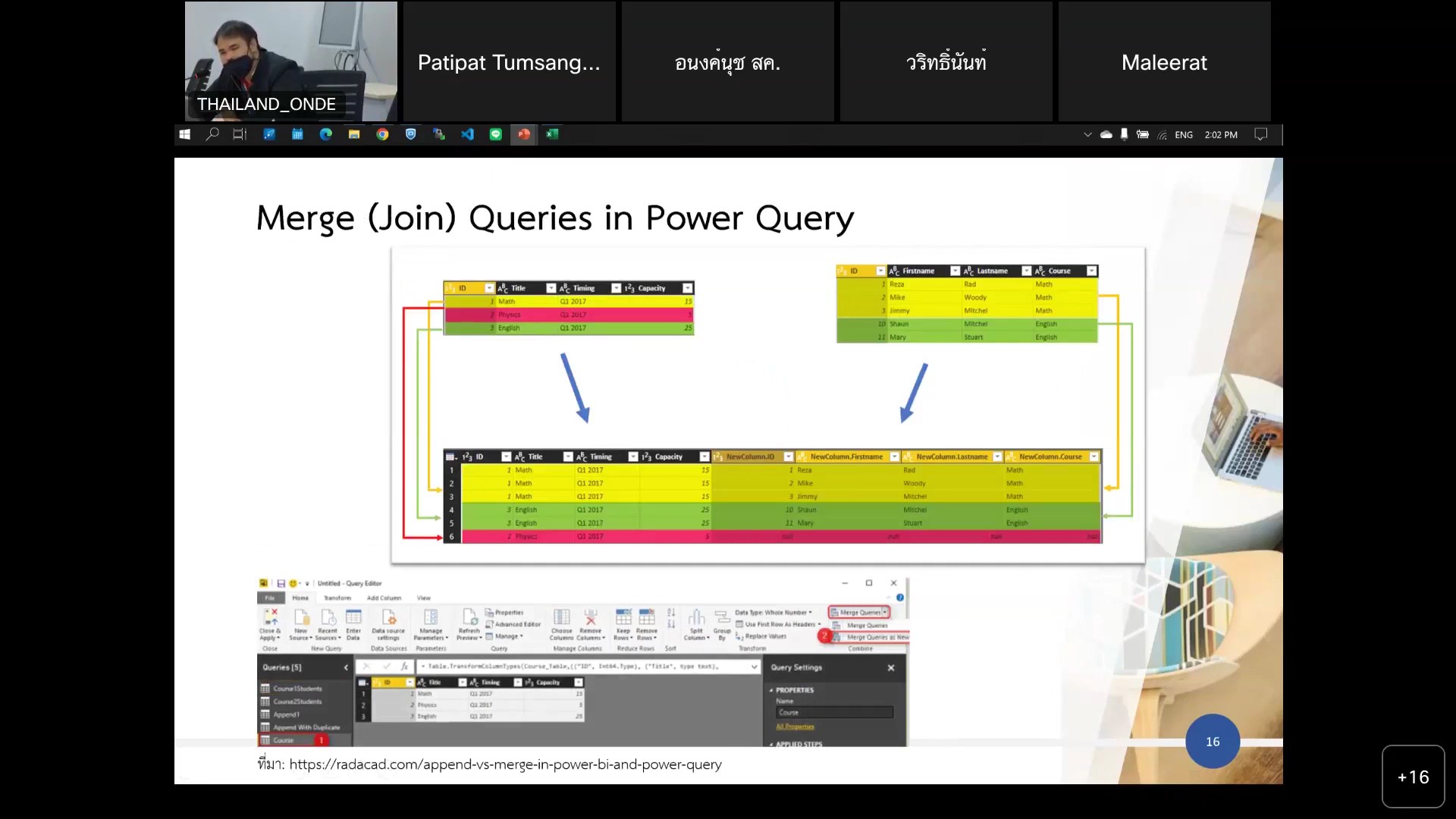Screen dimensions: 1456x819
Task: Open PowerPoint from the taskbar
Action: click(524, 134)
